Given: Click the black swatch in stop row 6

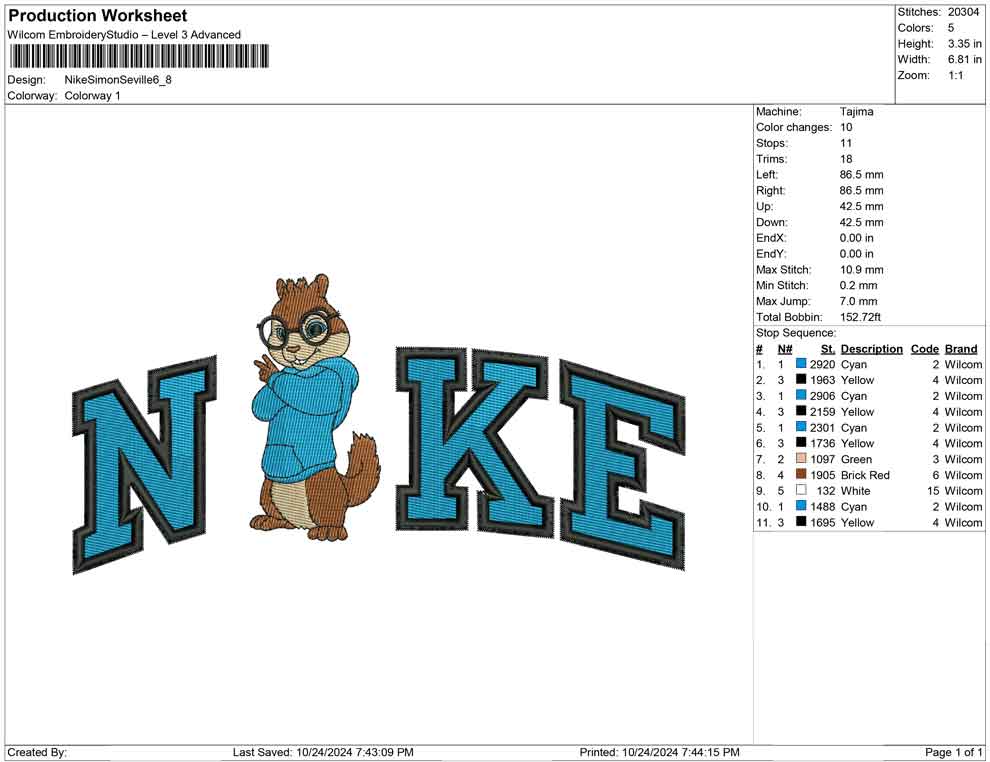Looking at the screenshot, I should click(x=801, y=443).
